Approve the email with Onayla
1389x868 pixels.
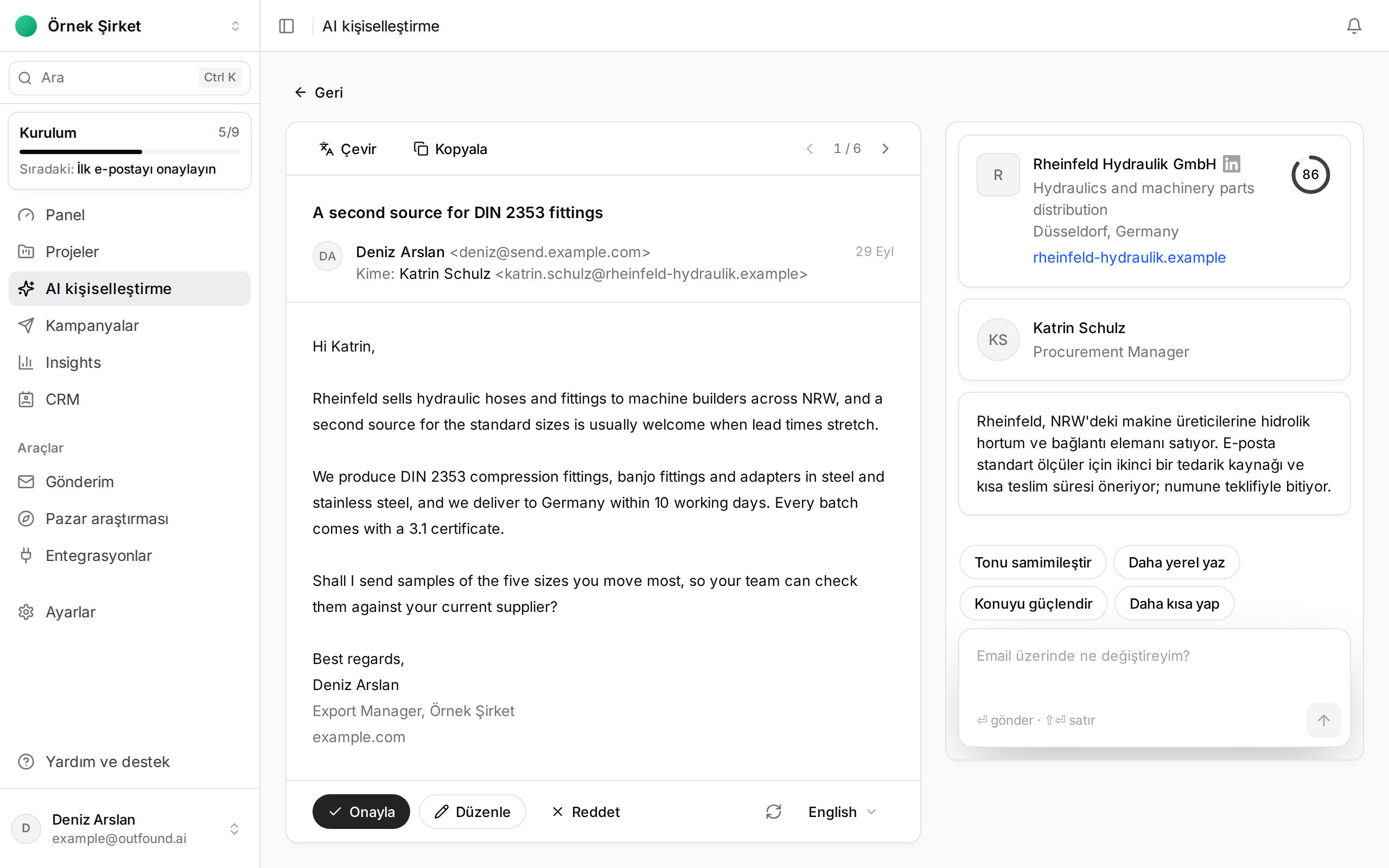pos(361,811)
